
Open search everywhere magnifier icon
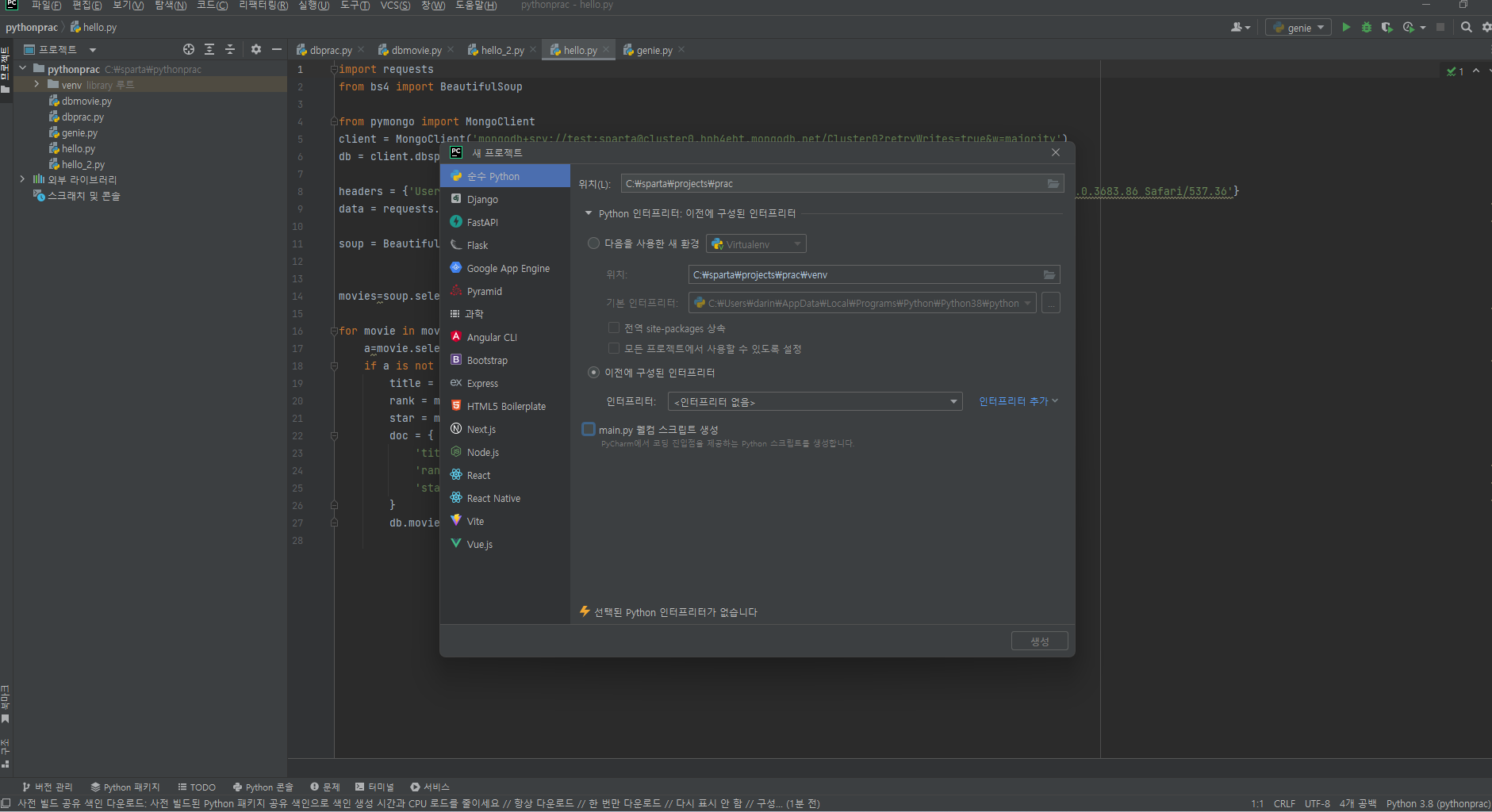point(1467,27)
